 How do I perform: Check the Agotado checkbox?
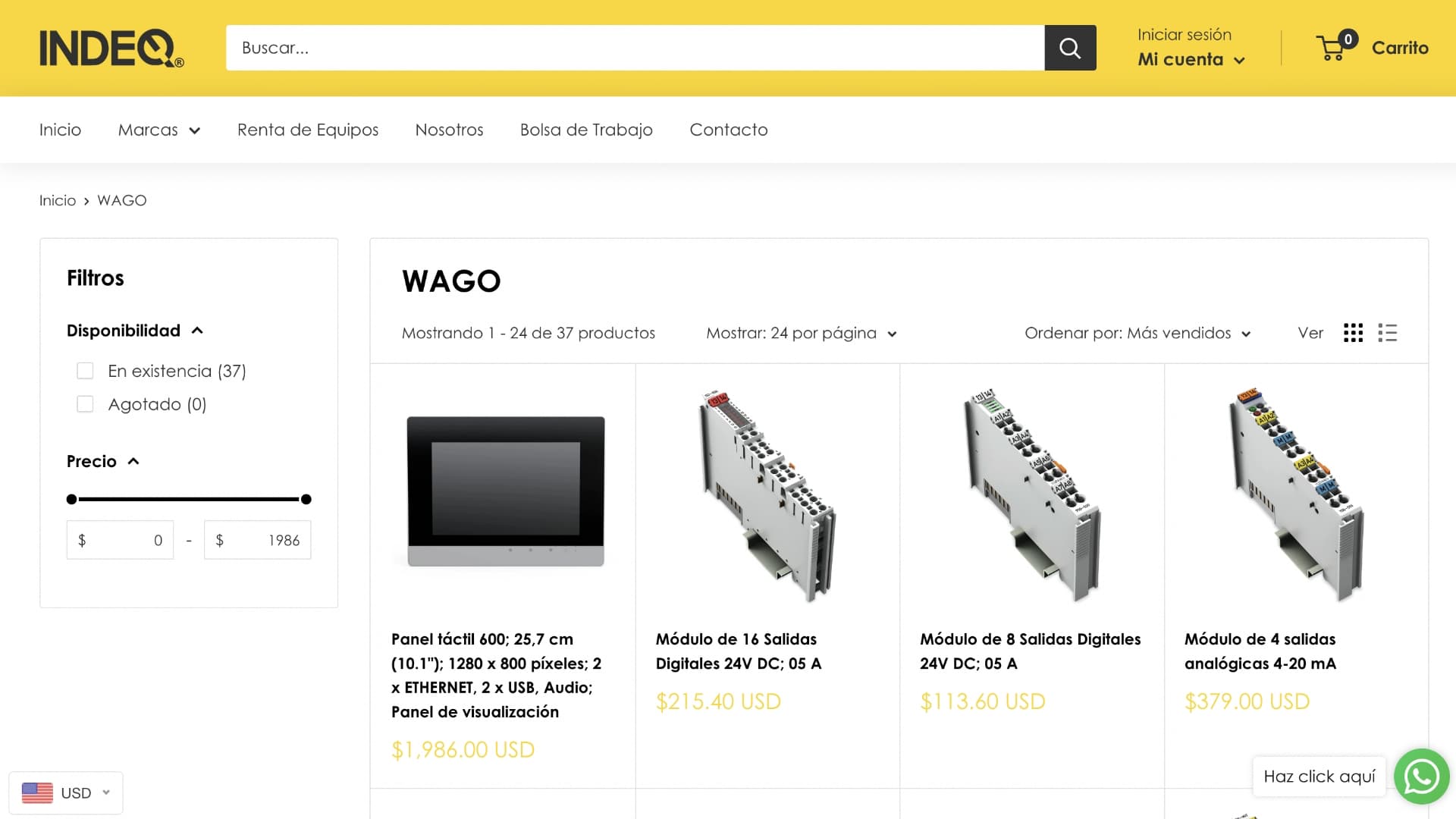pos(85,404)
